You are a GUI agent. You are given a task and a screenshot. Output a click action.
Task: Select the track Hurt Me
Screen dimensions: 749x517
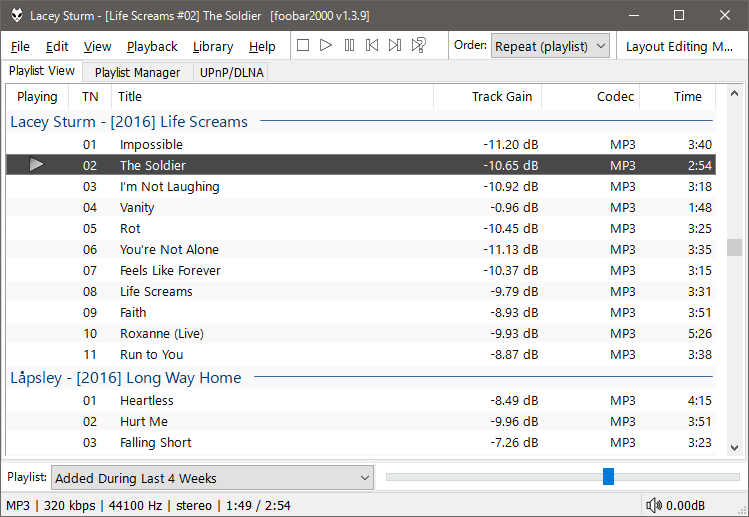point(361,421)
